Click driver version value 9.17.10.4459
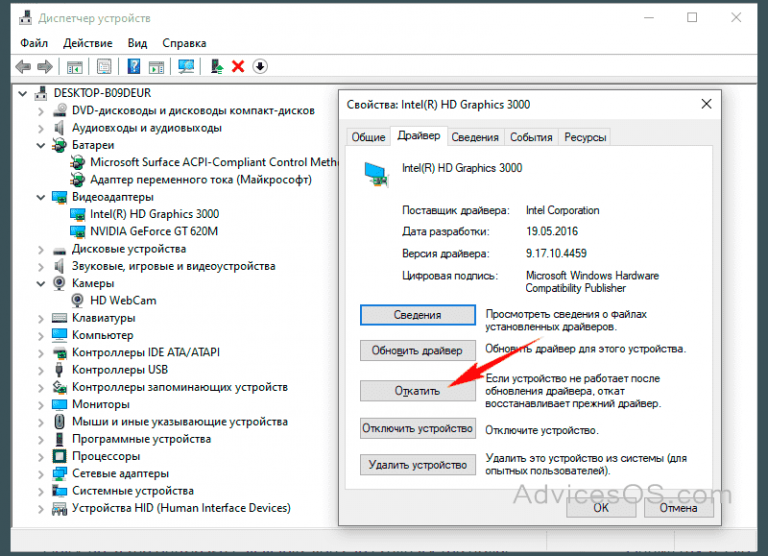 (x=556, y=253)
